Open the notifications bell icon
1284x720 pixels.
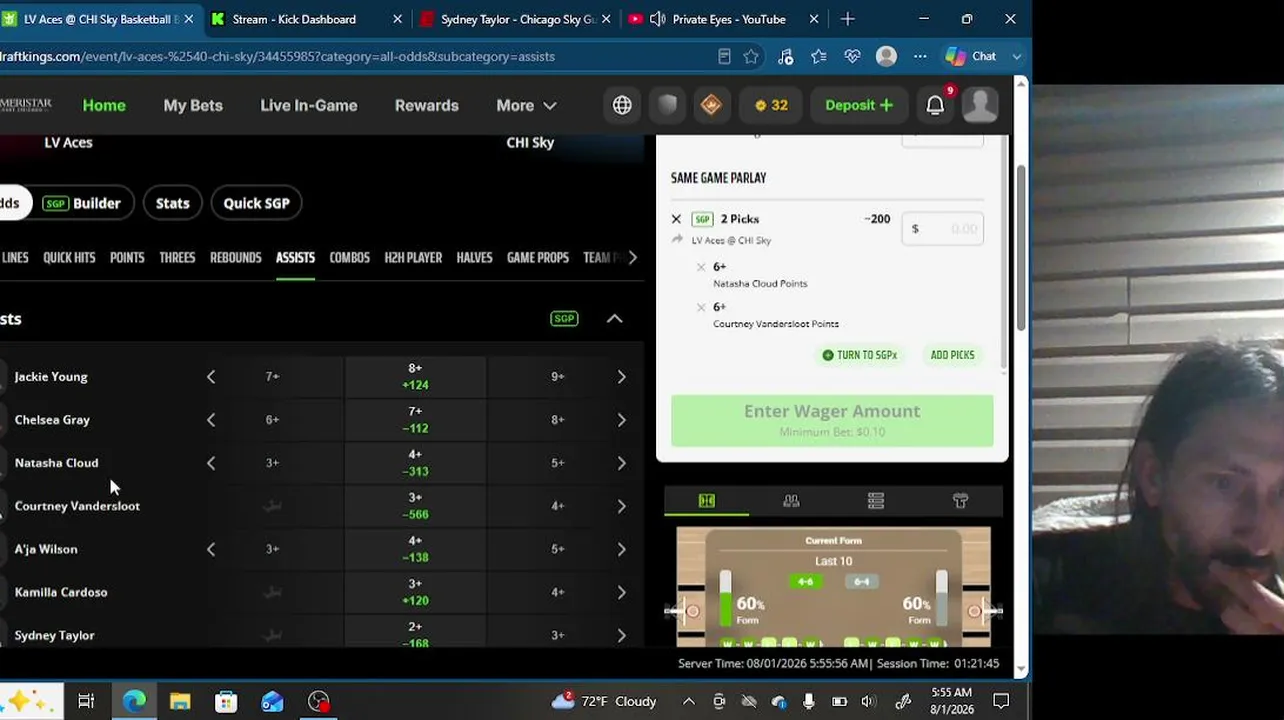point(935,105)
